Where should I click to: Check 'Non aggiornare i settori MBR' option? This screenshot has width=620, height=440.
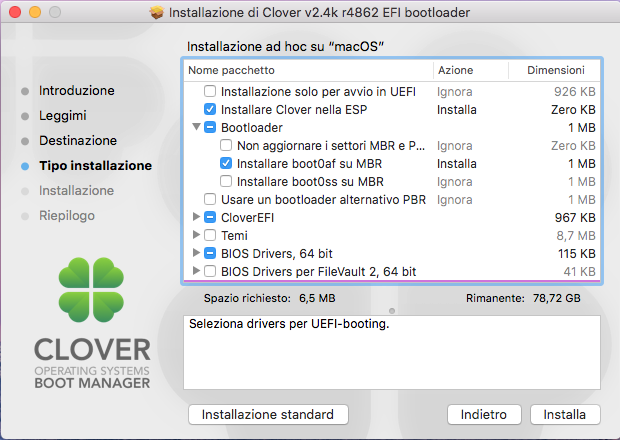pos(226,145)
